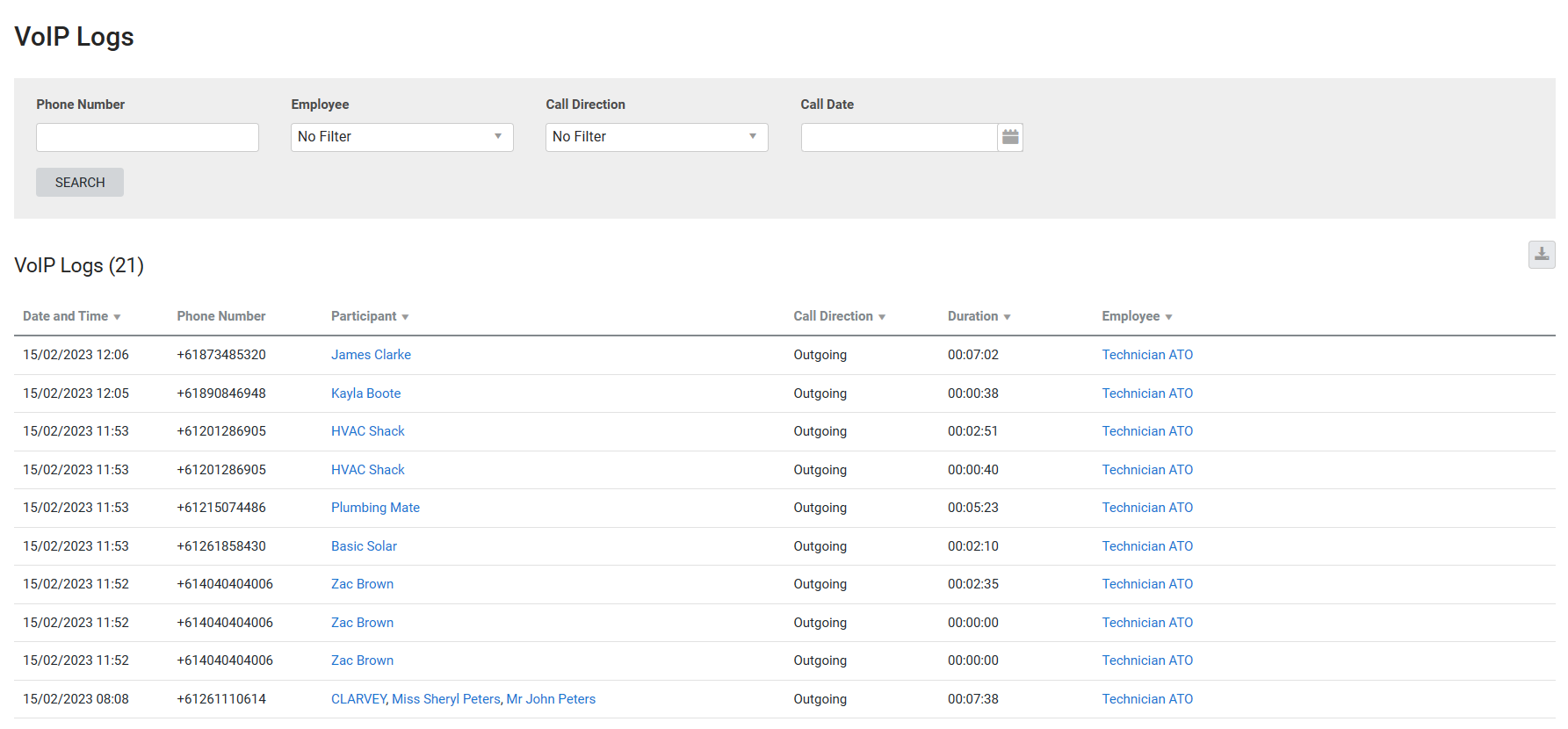
Task: Open the Call Date calendar picker
Action: 1010,137
